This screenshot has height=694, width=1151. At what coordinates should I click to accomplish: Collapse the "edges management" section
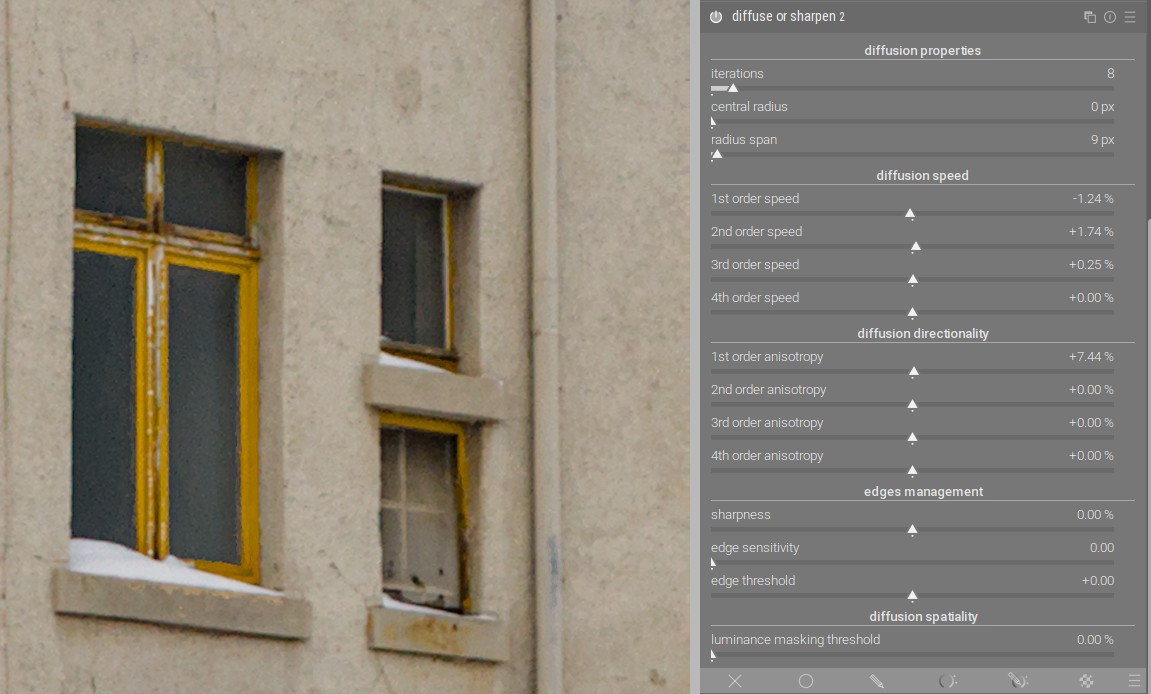point(923,491)
